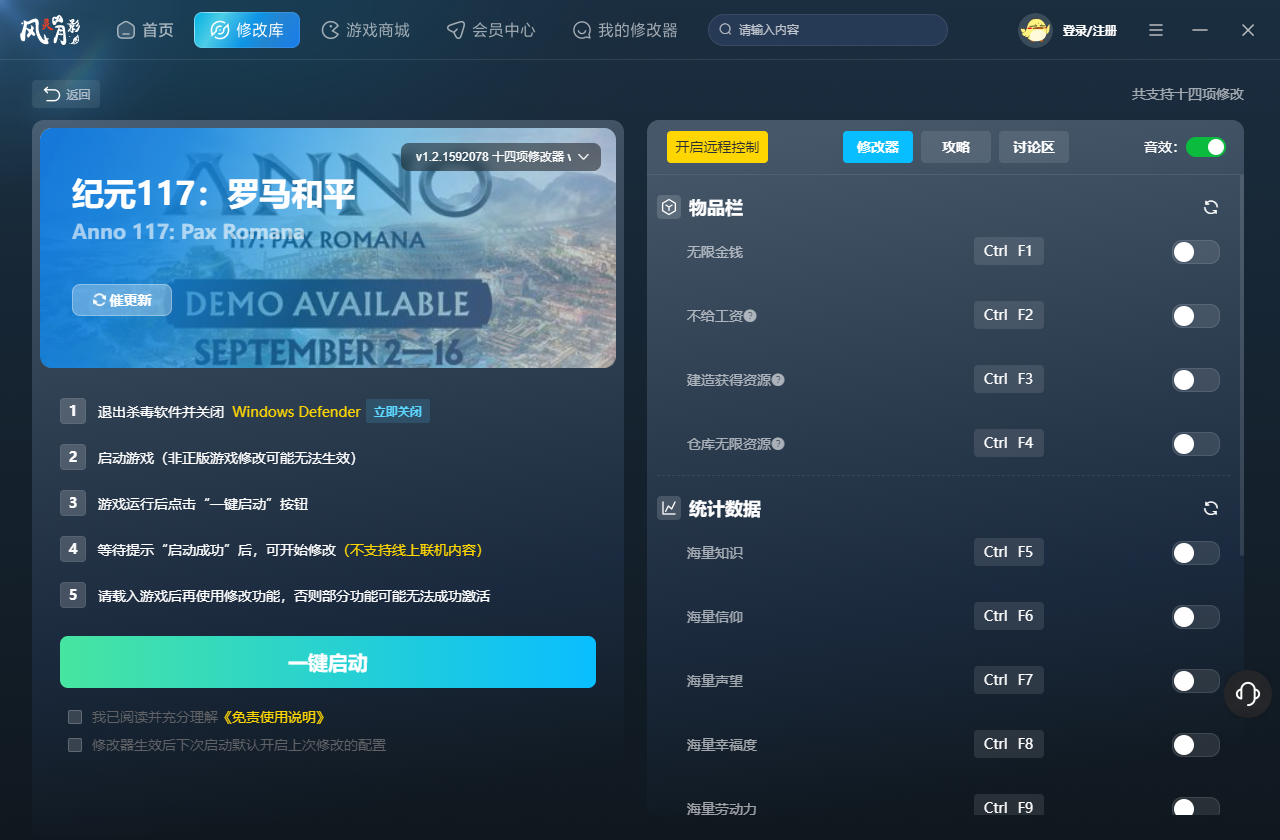Image resolution: width=1280 pixels, height=840 pixels.
Task: Click the 立即关闭 link for Windows Defender
Action: click(x=397, y=411)
